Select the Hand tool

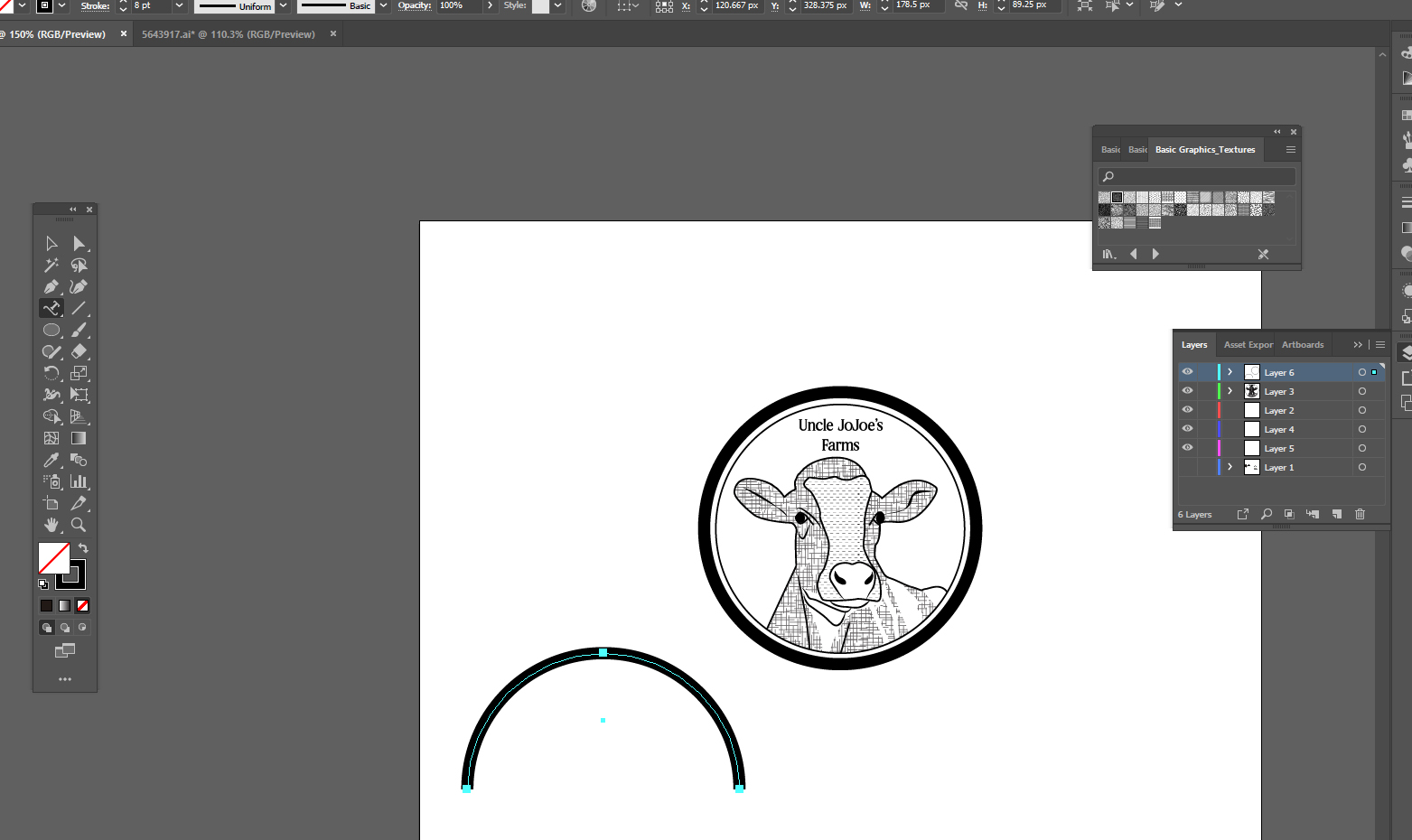tap(51, 525)
